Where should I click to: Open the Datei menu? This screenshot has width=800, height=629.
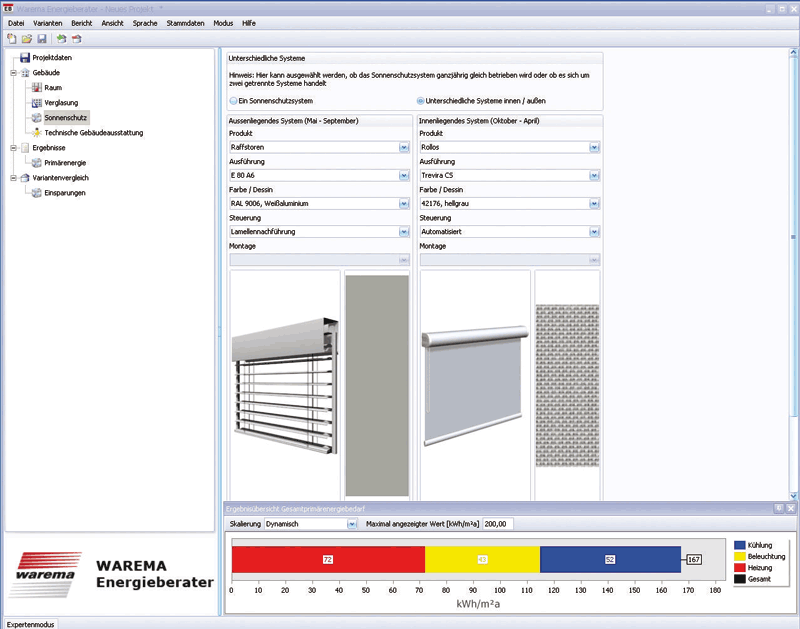(x=16, y=23)
